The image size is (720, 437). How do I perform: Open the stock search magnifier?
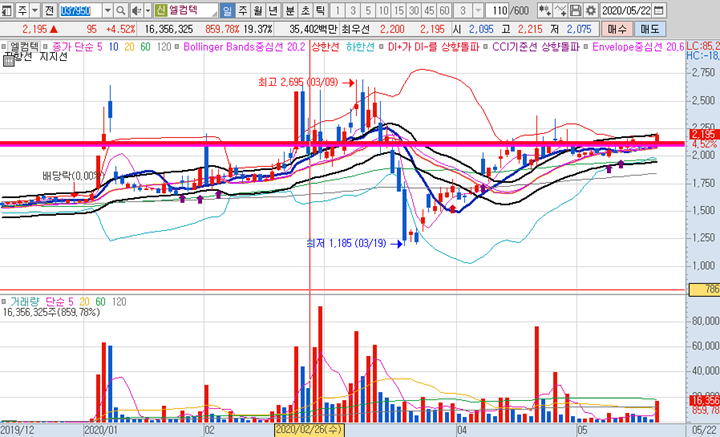120,10
